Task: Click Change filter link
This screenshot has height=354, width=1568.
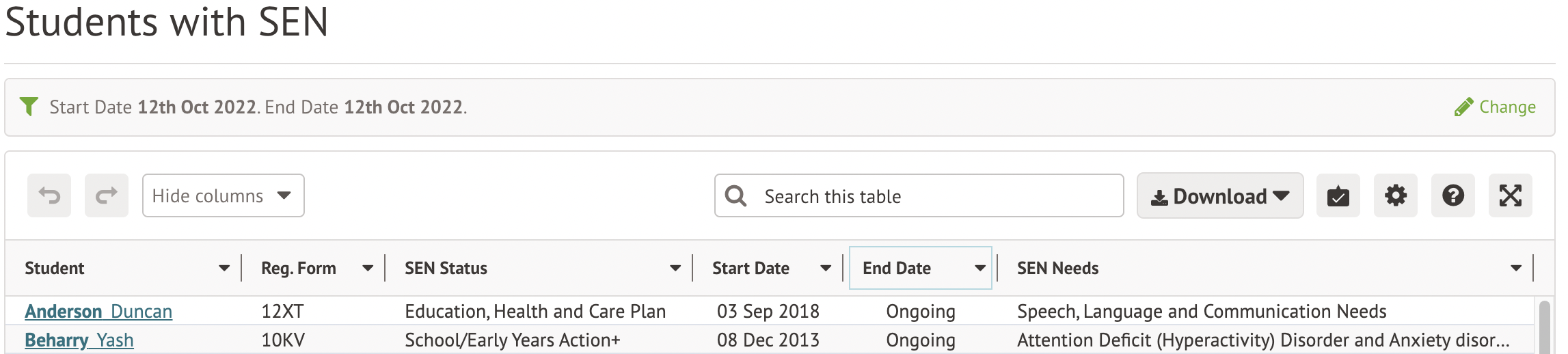Action: click(x=1496, y=107)
